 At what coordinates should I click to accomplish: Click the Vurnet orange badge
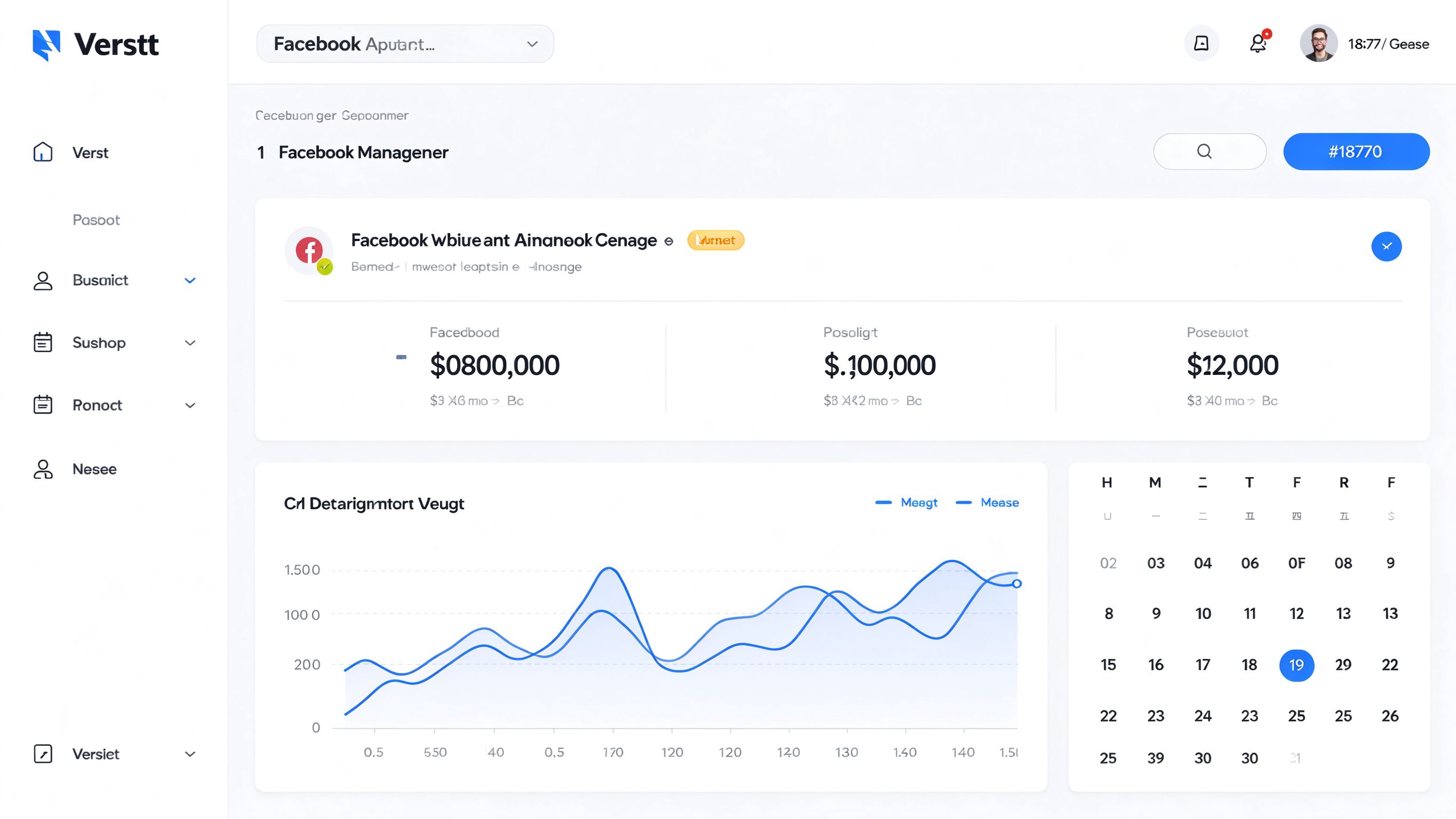pos(716,240)
